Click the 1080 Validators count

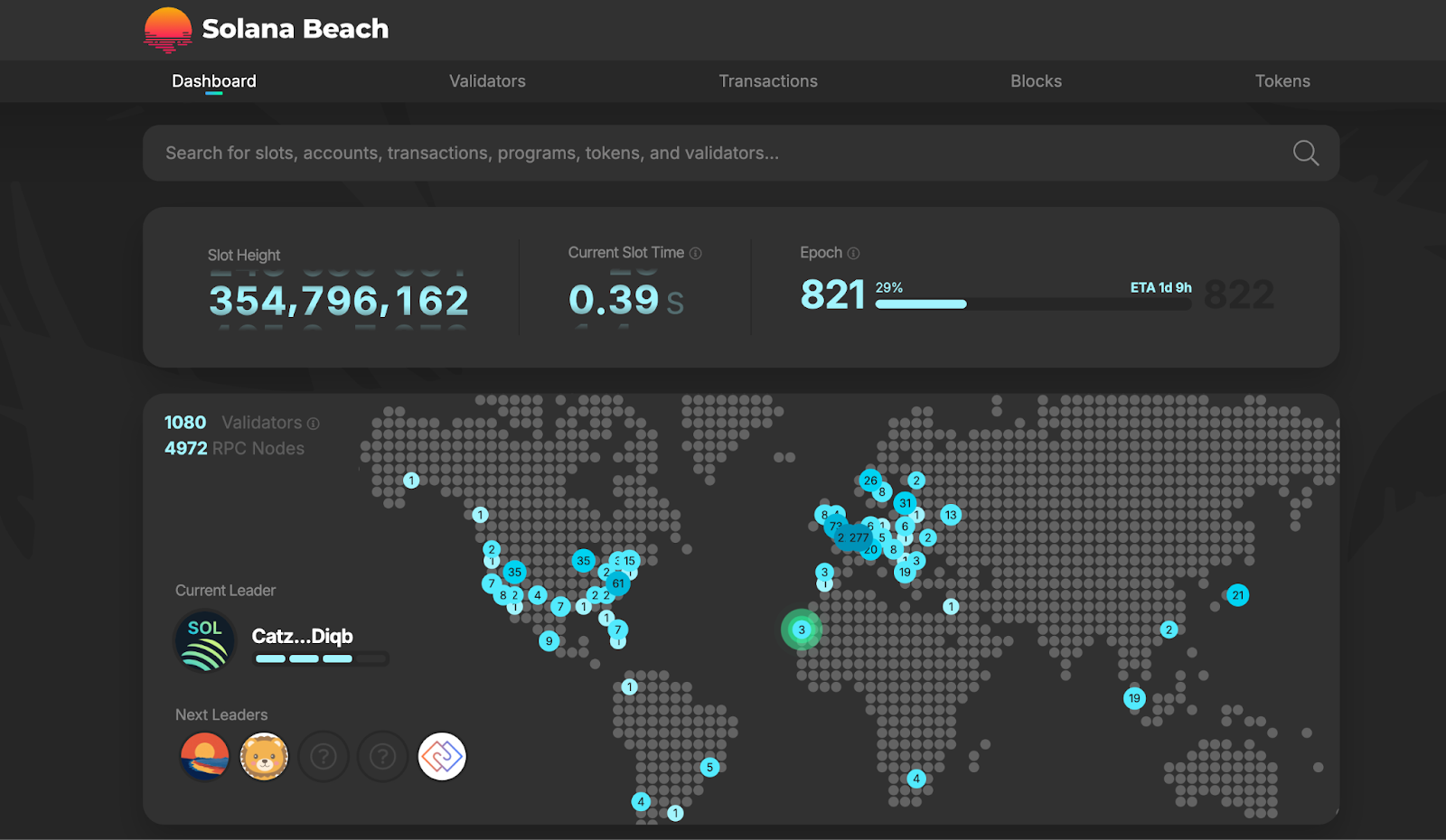pos(184,422)
